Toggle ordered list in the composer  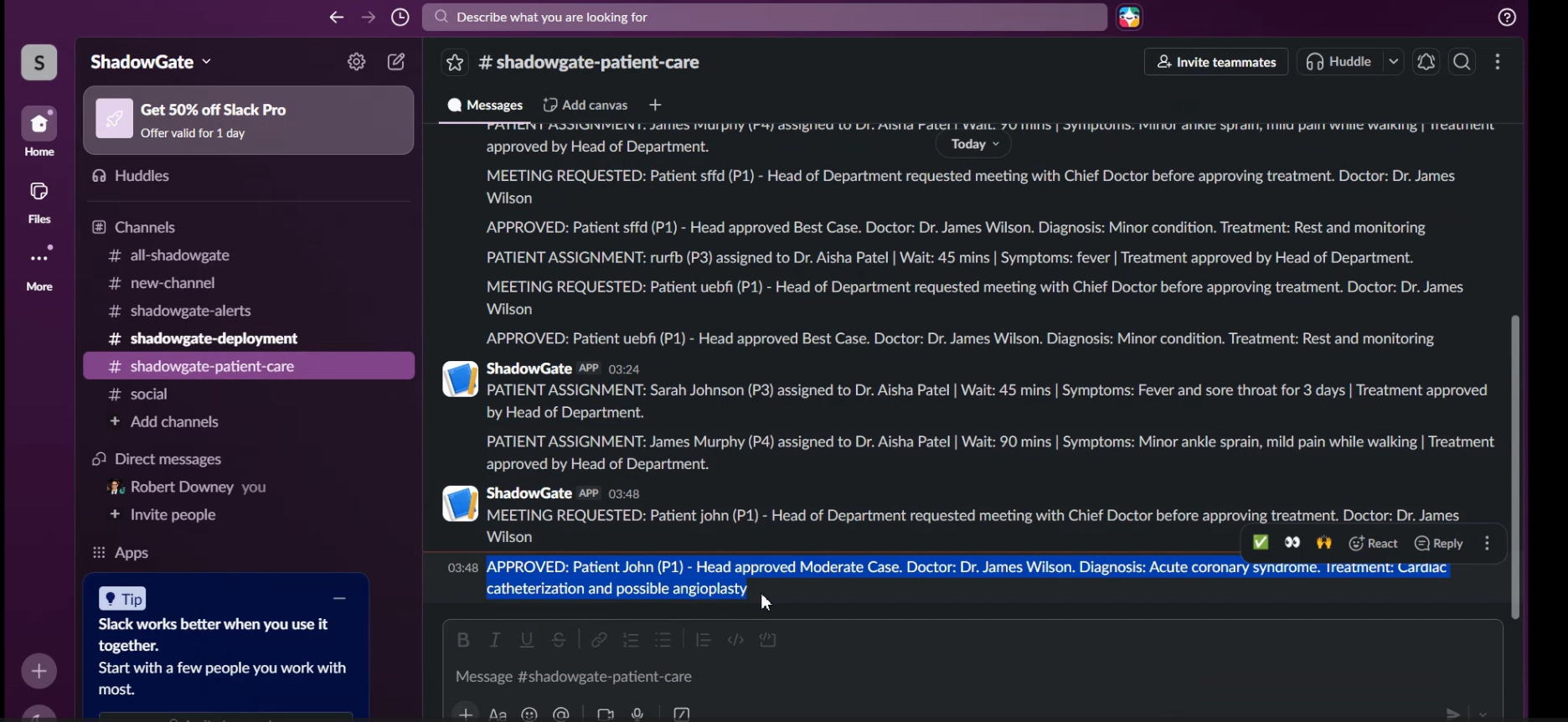click(632, 641)
